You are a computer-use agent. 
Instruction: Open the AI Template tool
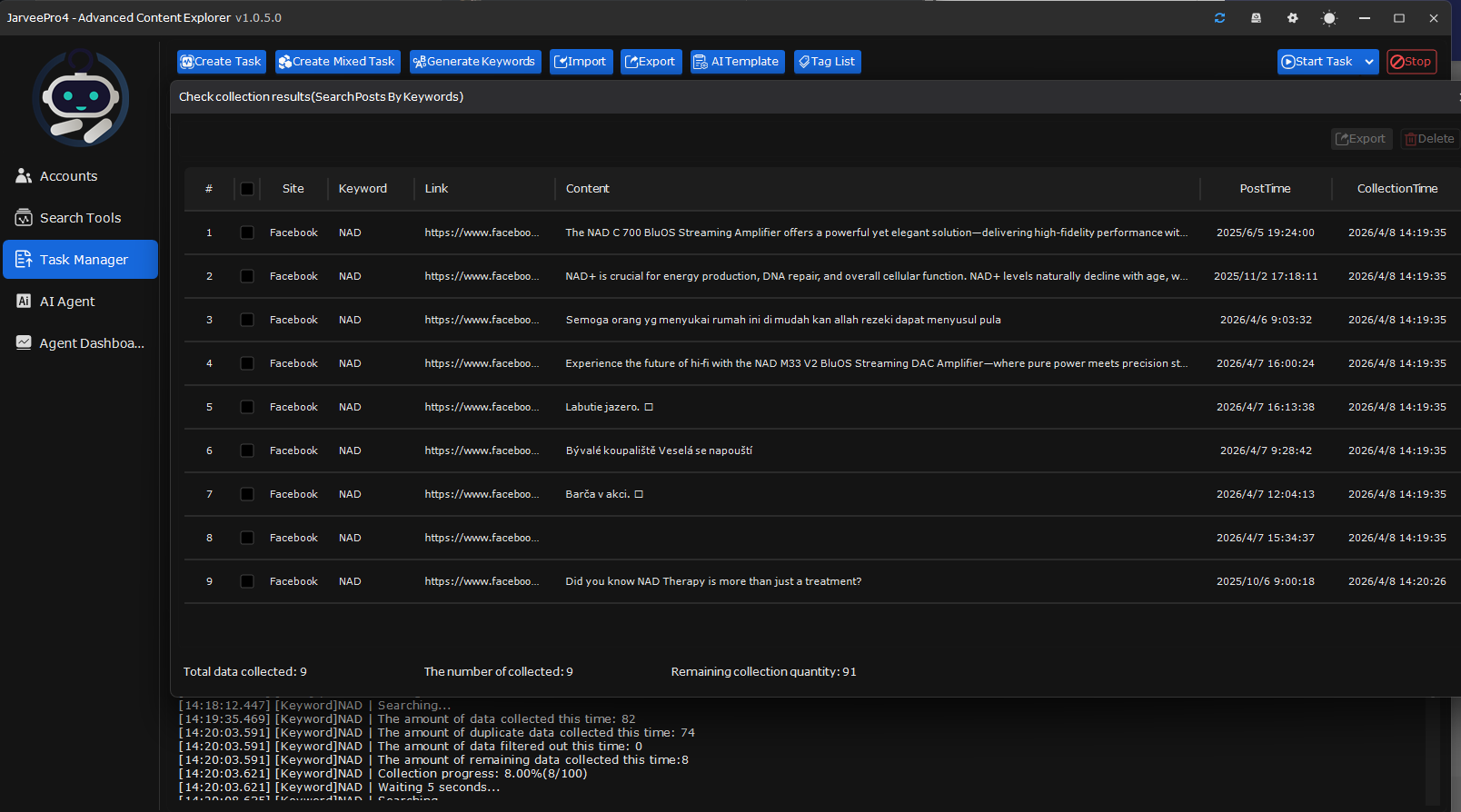coord(737,62)
